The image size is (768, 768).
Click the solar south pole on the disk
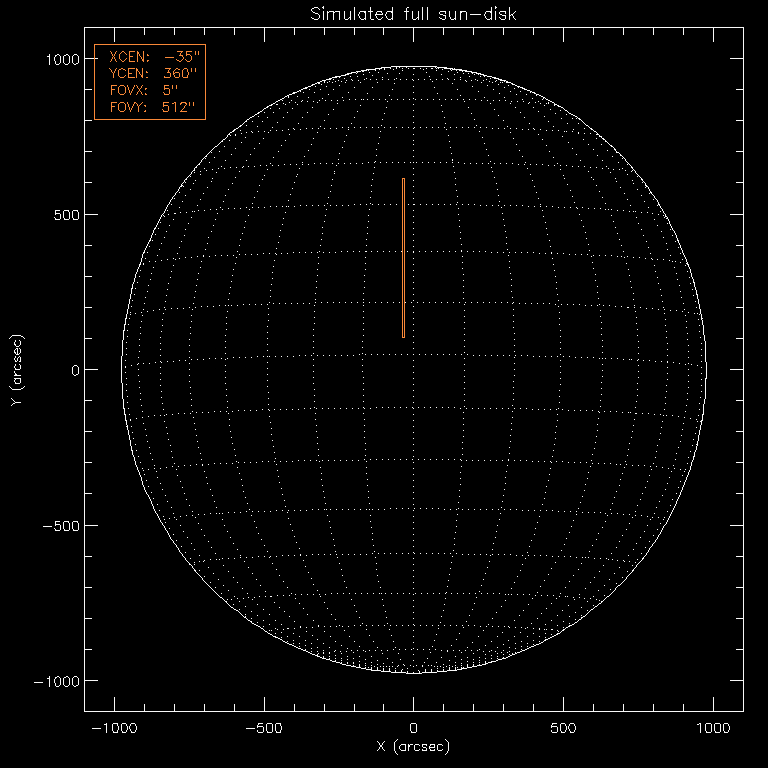click(x=413, y=671)
